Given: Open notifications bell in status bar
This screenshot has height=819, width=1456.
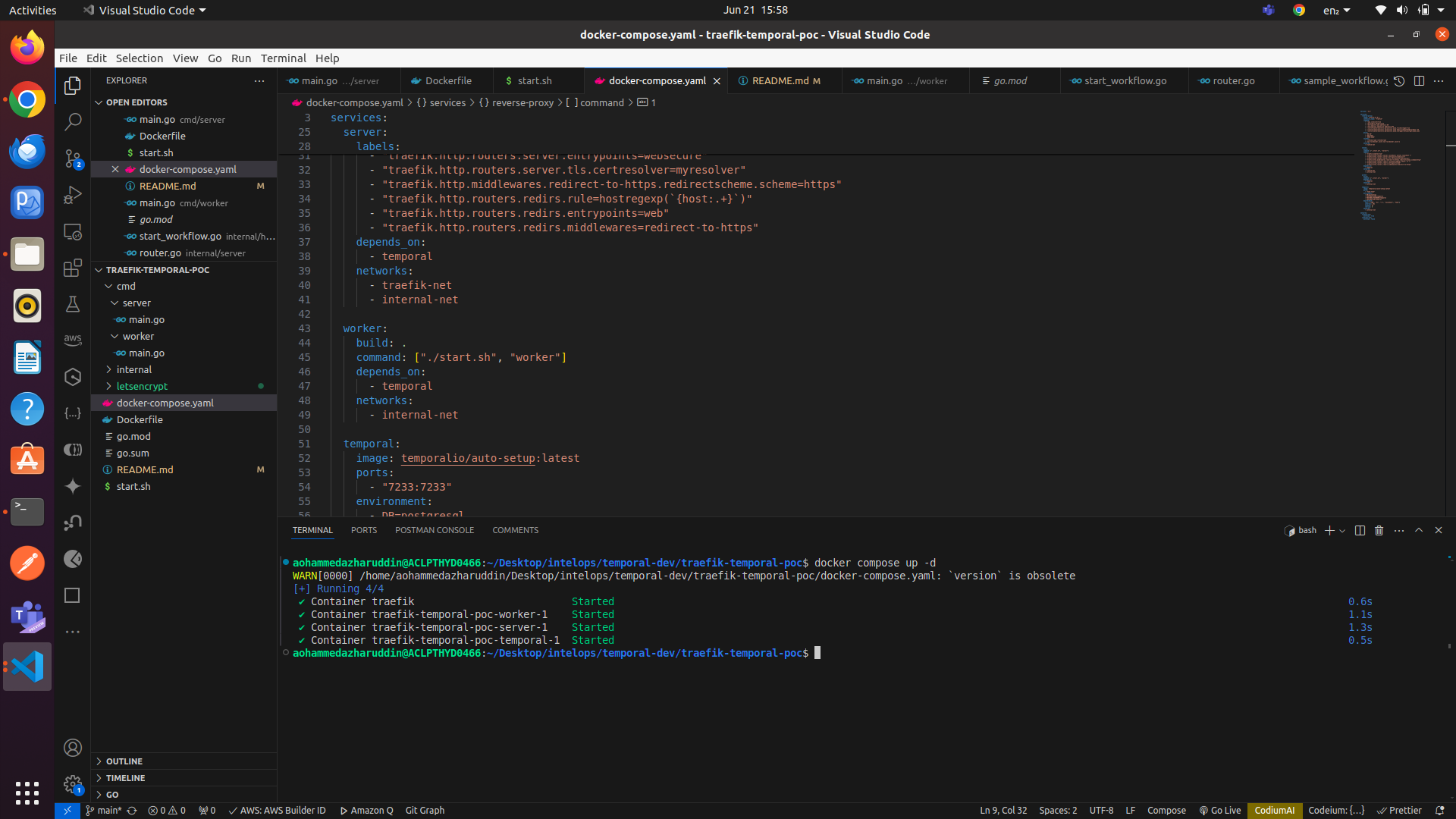Looking at the screenshot, I should pyautogui.click(x=1439, y=810).
